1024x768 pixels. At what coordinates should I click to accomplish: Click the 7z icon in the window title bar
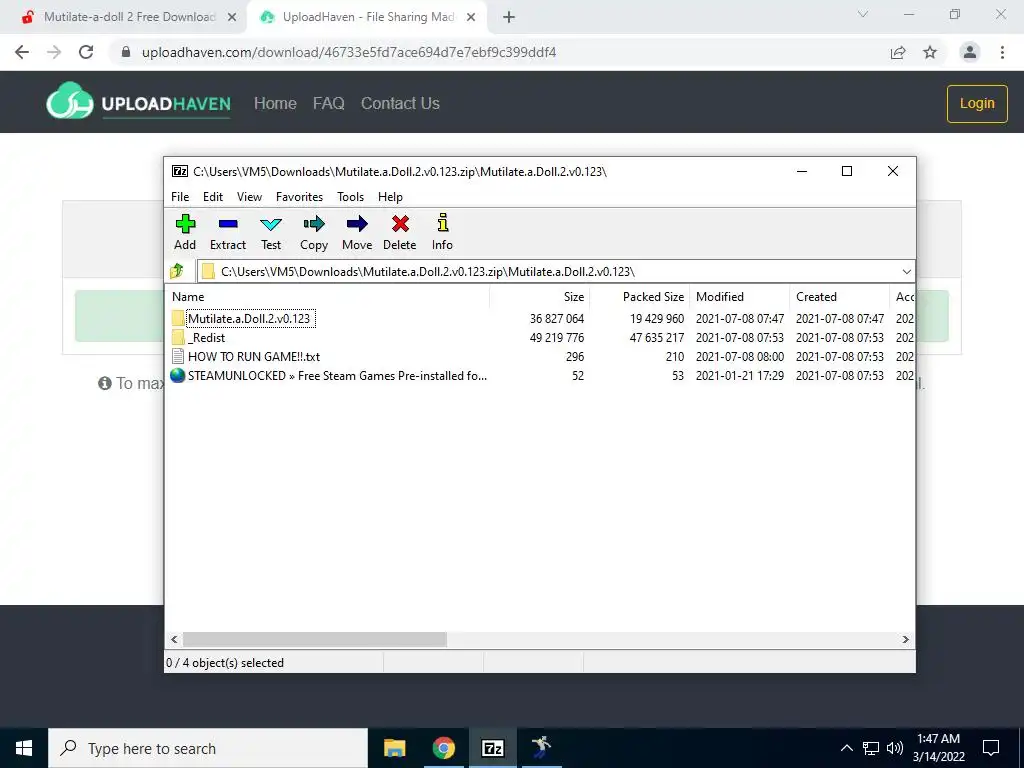[180, 171]
